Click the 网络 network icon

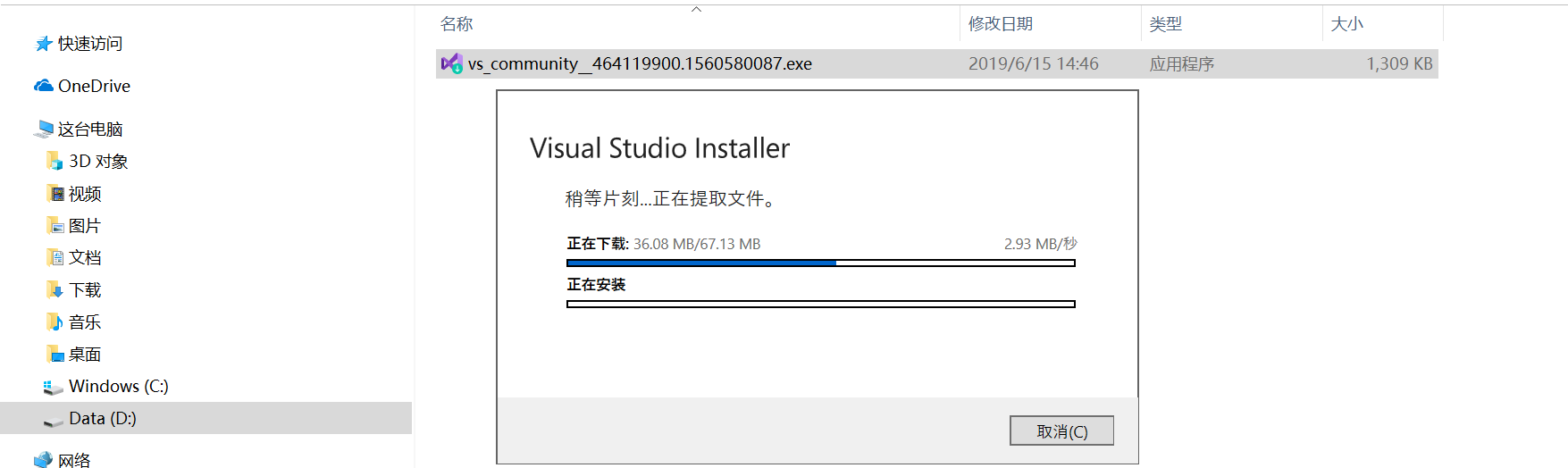pos(43,460)
